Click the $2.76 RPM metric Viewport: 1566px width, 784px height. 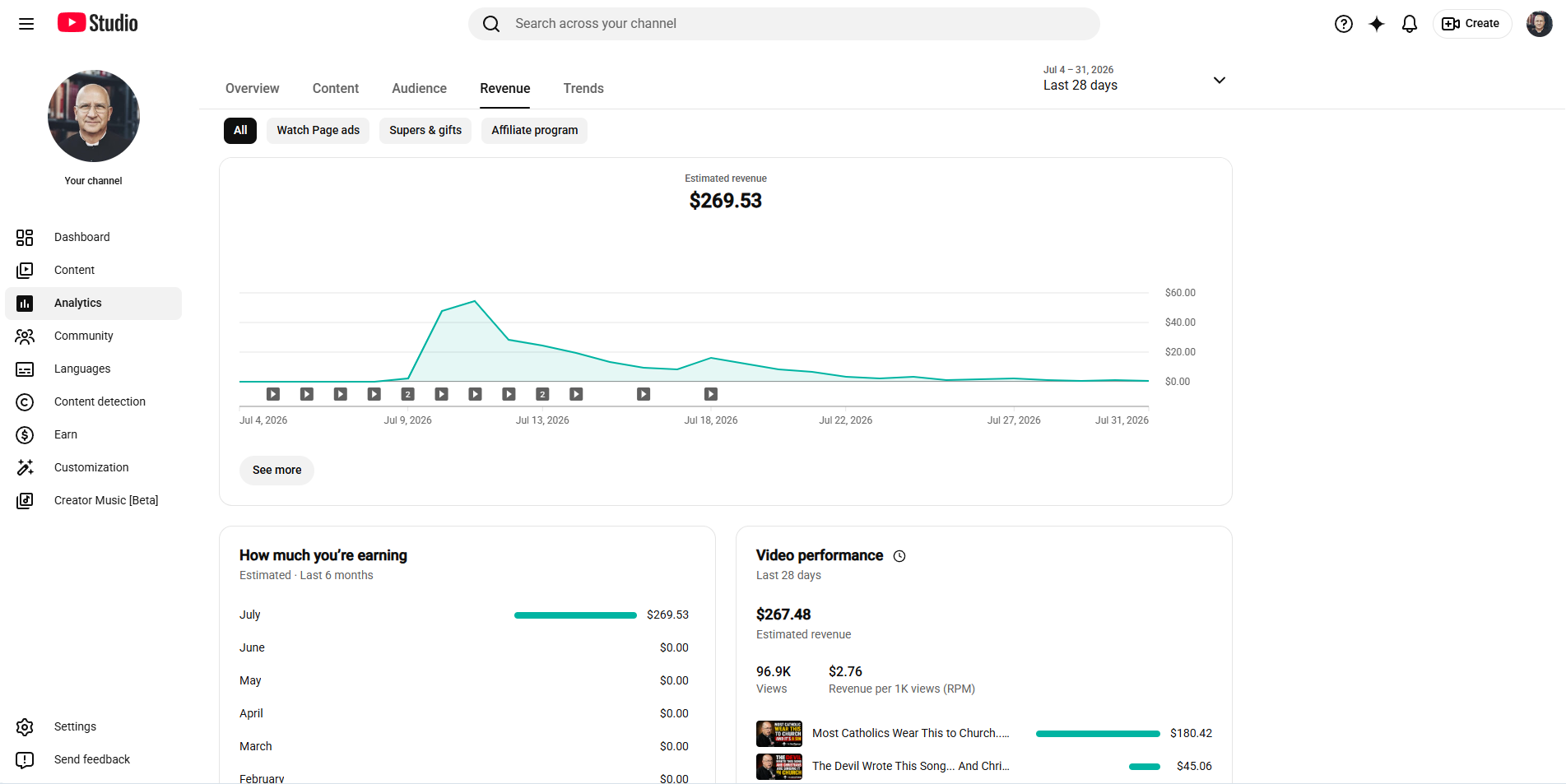[x=902, y=680]
